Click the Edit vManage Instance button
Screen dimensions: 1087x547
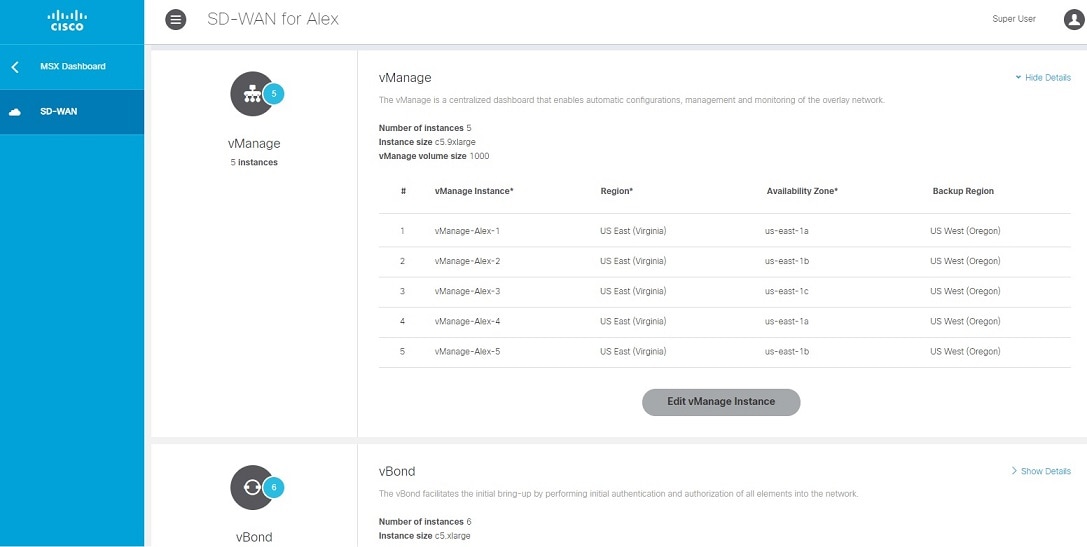pos(721,401)
